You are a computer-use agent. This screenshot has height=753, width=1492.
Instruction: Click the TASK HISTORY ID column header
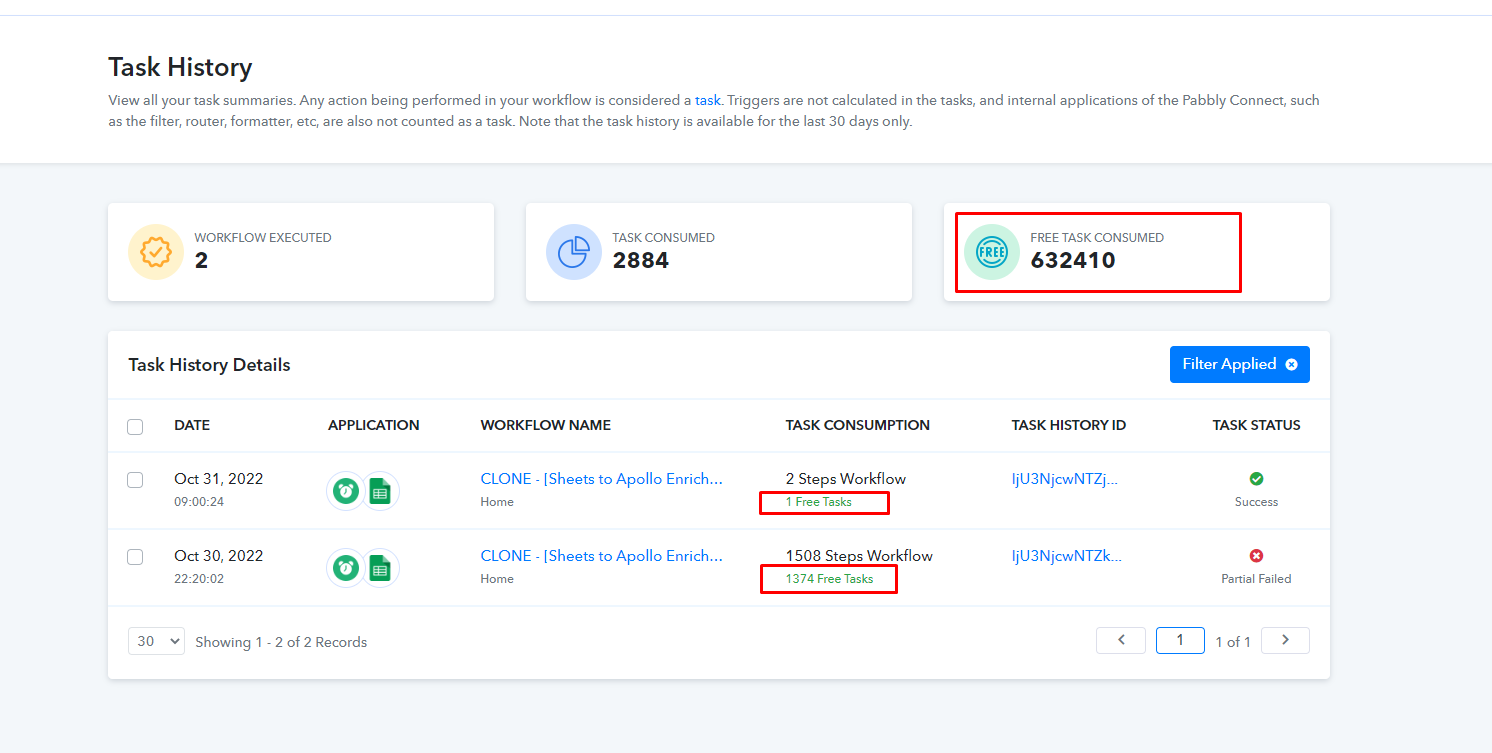[x=1069, y=425]
